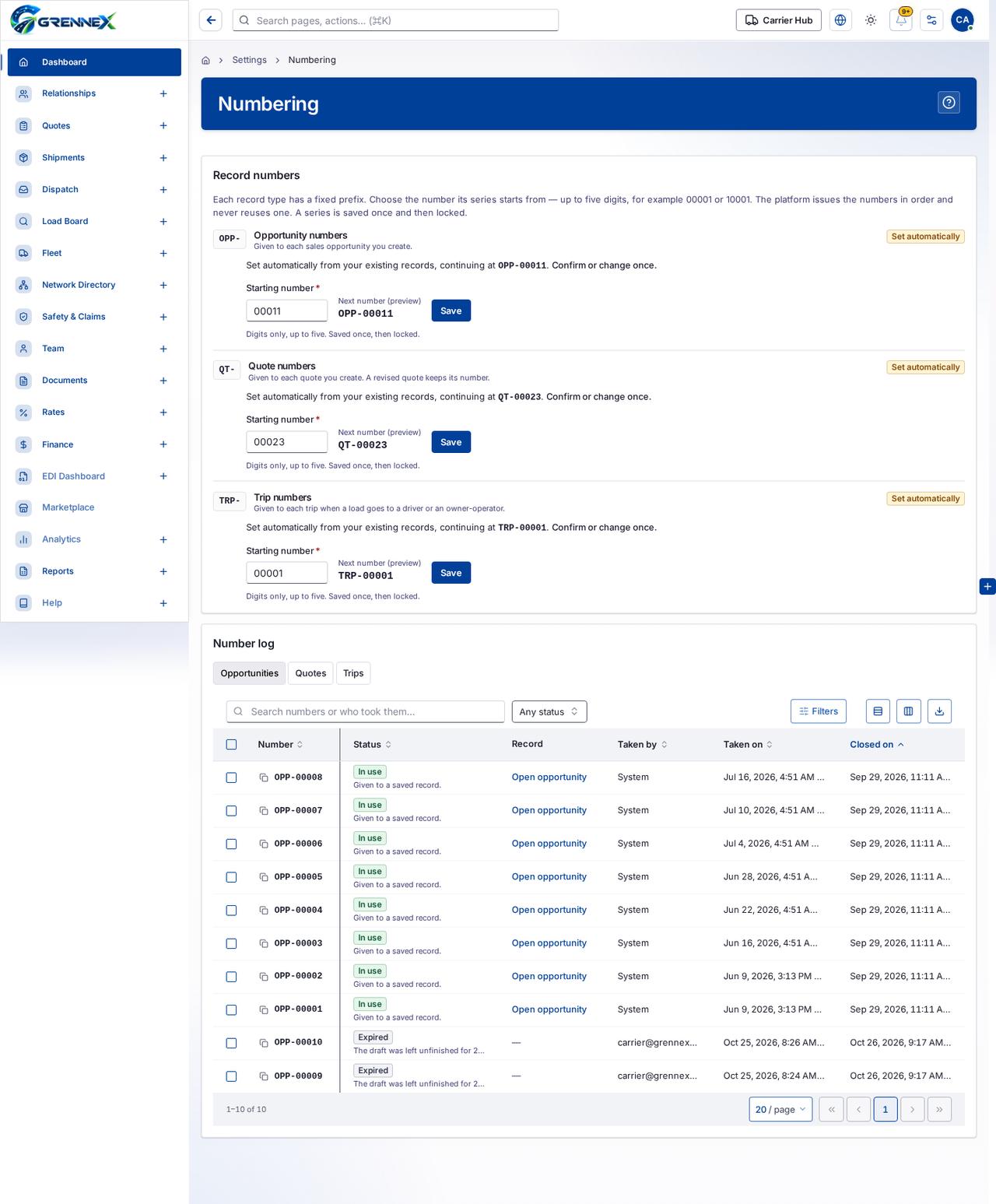Check the row checkbox for OPP-00009

click(231, 1076)
